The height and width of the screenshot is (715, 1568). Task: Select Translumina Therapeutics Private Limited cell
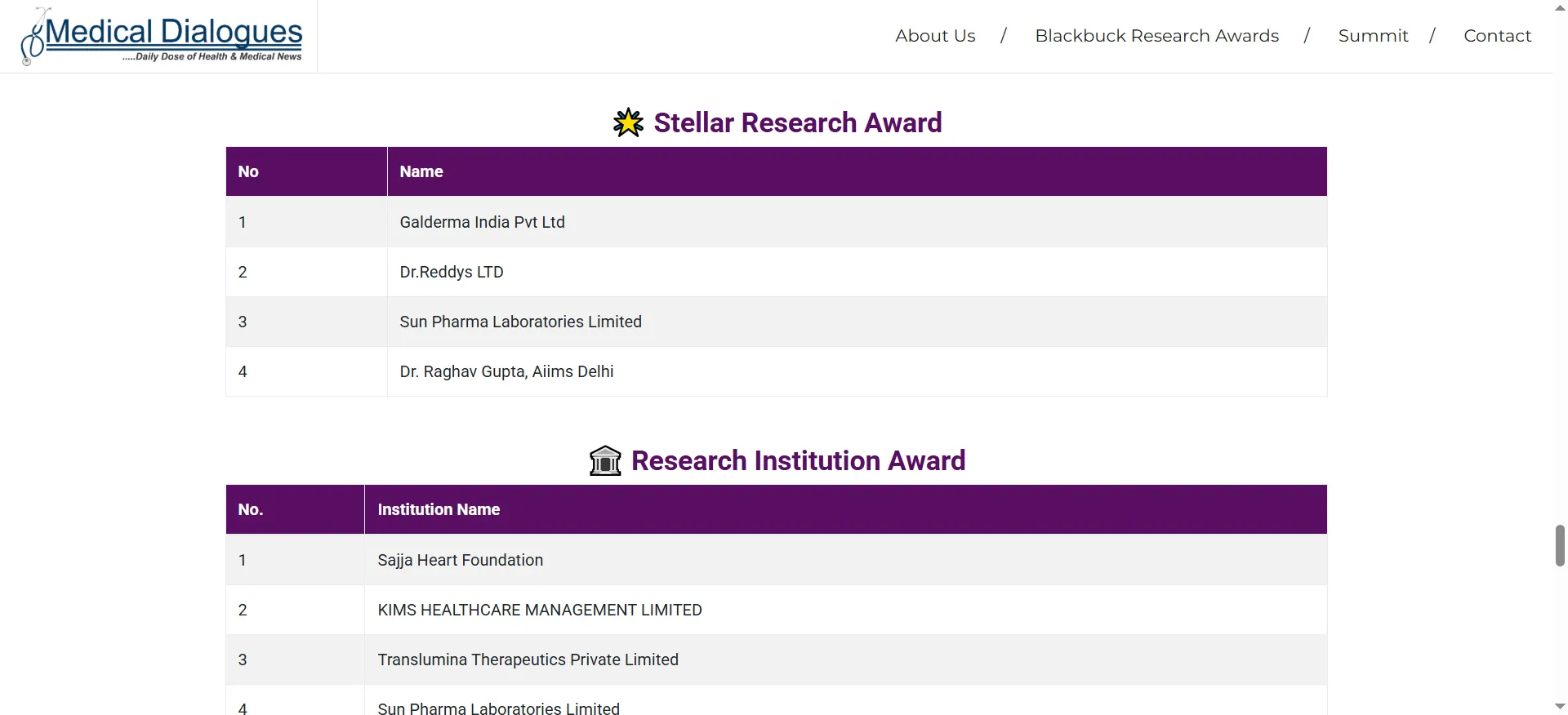(846, 659)
